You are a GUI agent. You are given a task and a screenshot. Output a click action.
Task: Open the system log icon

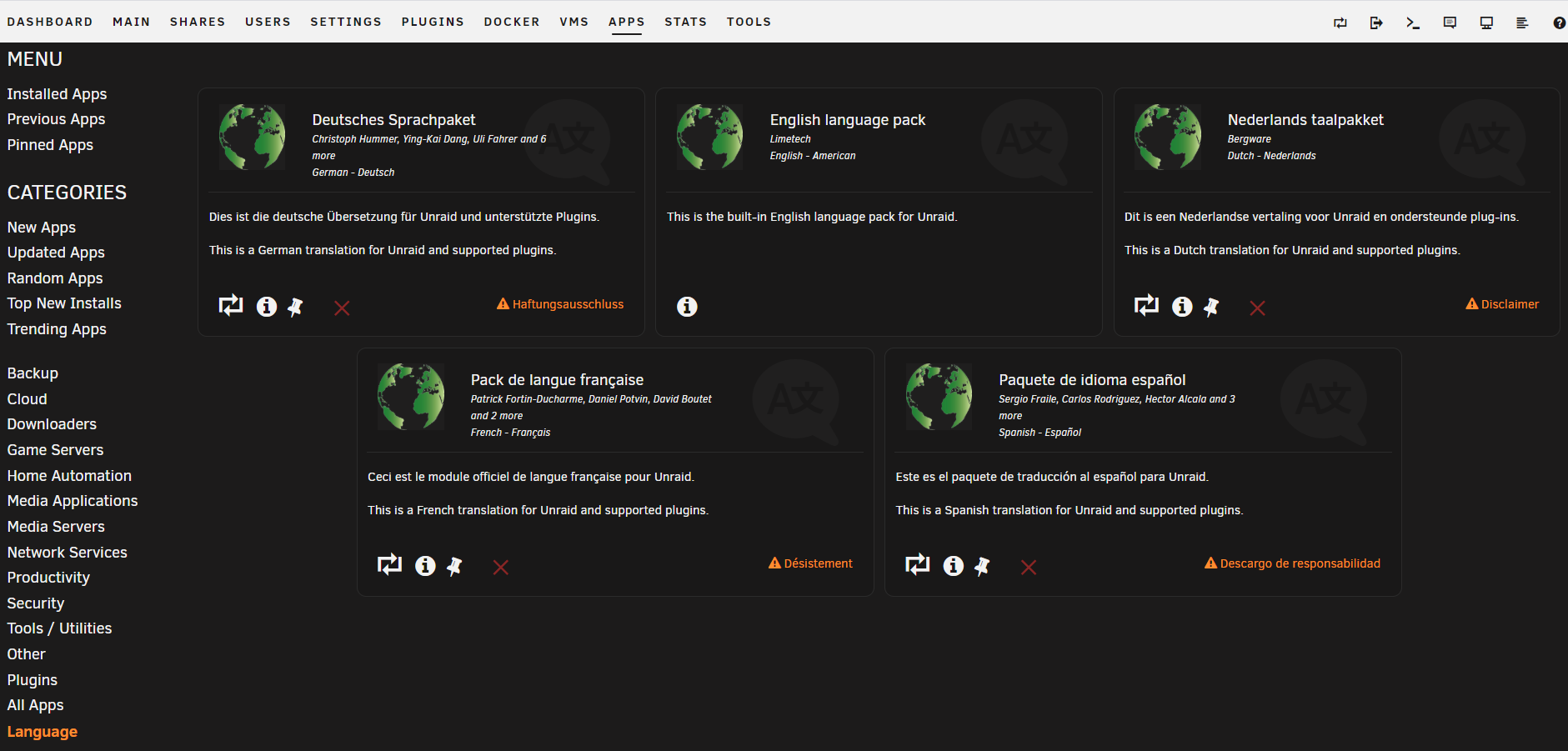pyautogui.click(x=1522, y=23)
